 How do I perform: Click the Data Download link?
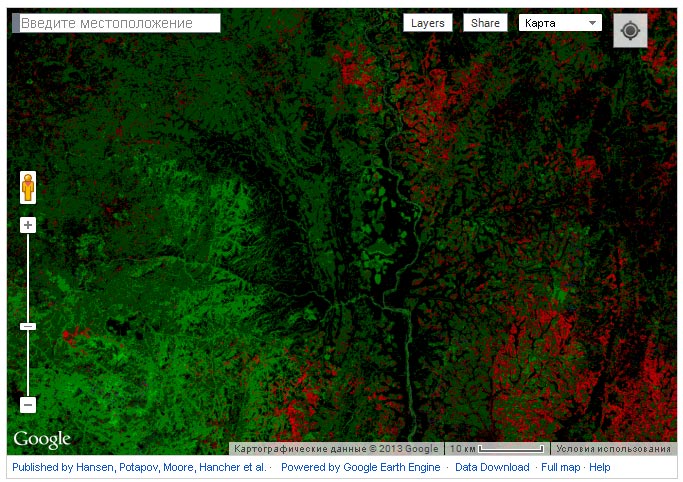[x=492, y=467]
